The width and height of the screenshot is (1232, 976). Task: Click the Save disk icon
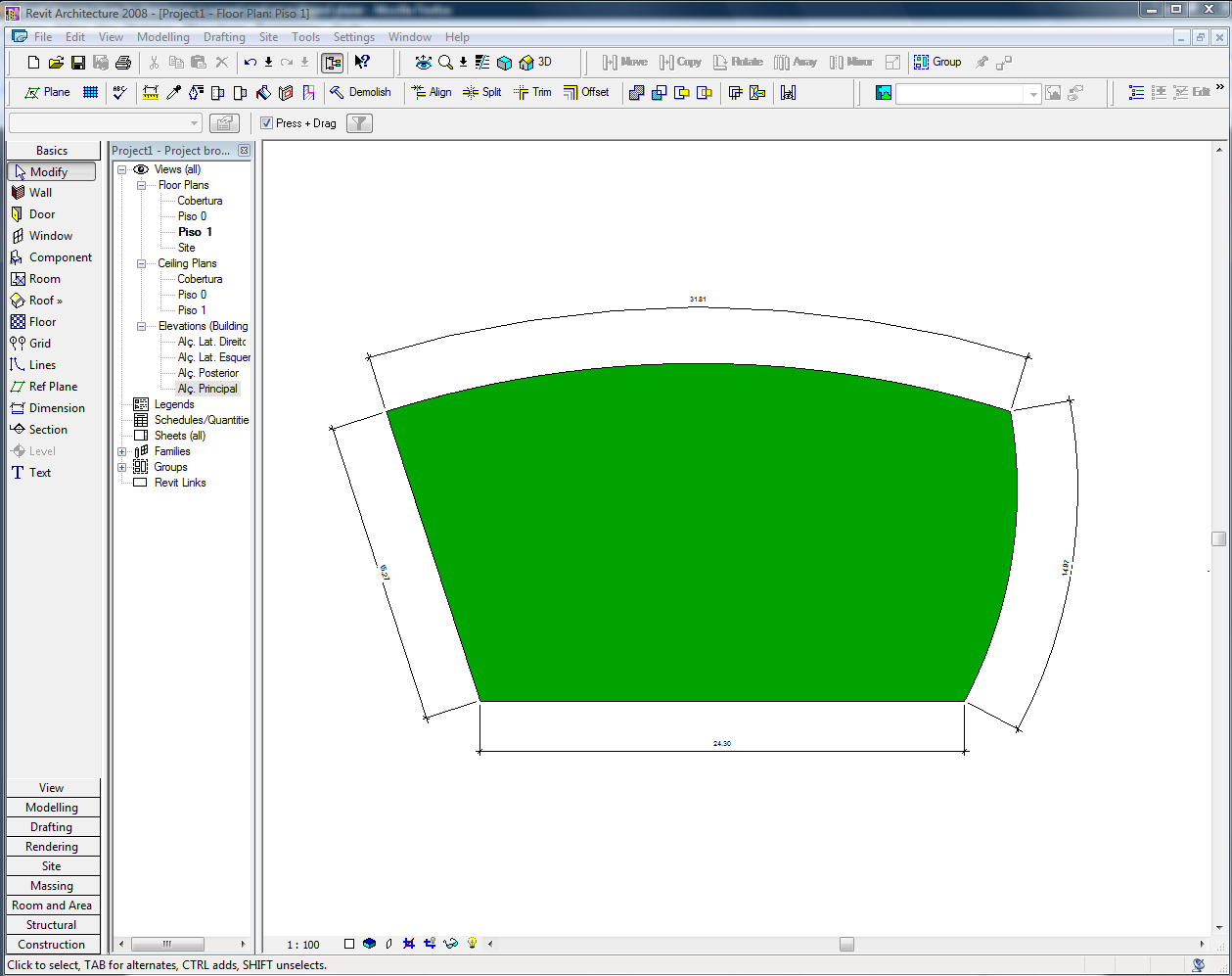click(78, 63)
